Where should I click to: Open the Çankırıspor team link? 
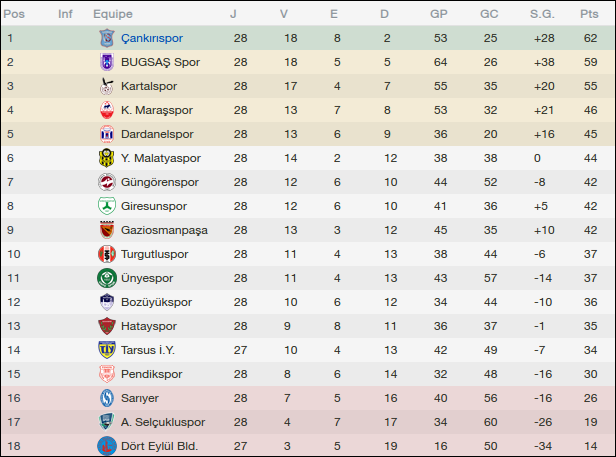pyautogui.click(x=151, y=38)
